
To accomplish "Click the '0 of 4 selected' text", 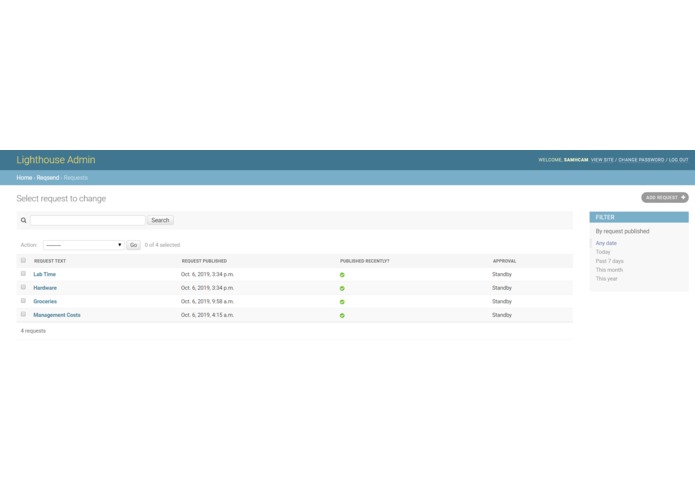I will tap(162, 245).
